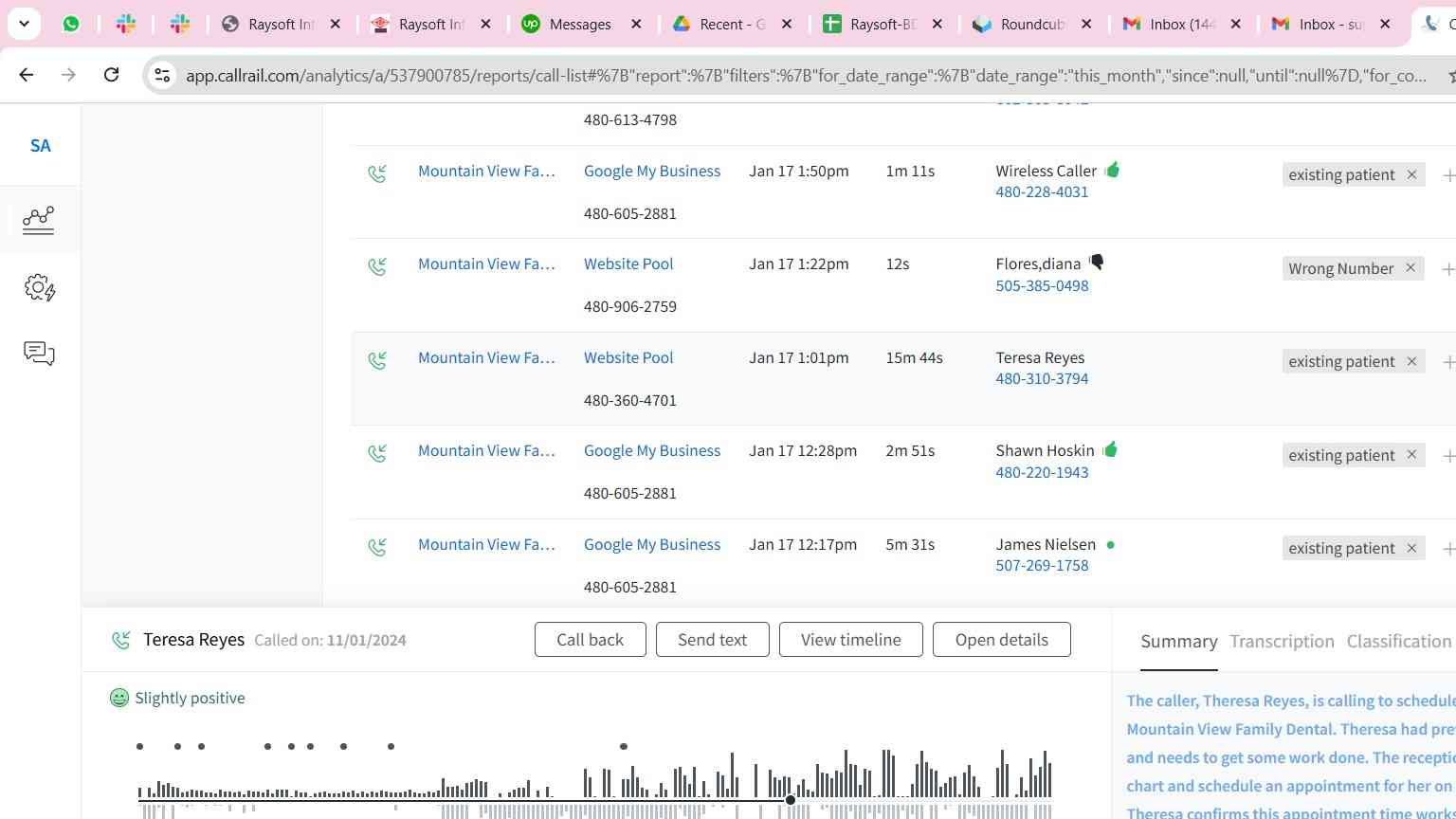Click inbound call icon for Flores,diana row
This screenshot has height=819, width=1456.
(x=377, y=266)
